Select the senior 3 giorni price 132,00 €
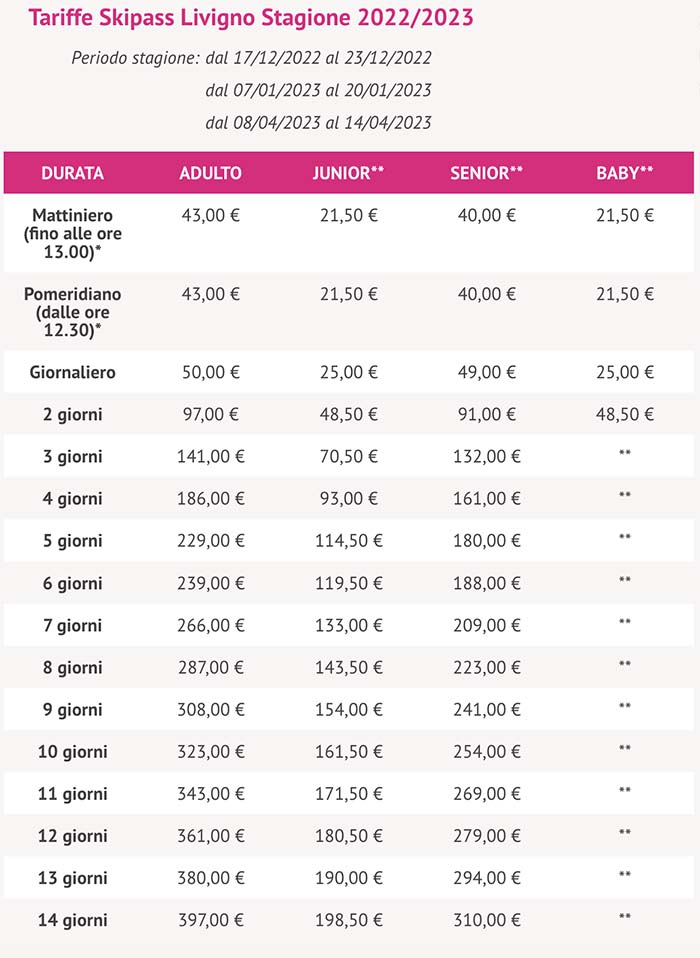Image resolution: width=700 pixels, height=958 pixels. click(486, 456)
